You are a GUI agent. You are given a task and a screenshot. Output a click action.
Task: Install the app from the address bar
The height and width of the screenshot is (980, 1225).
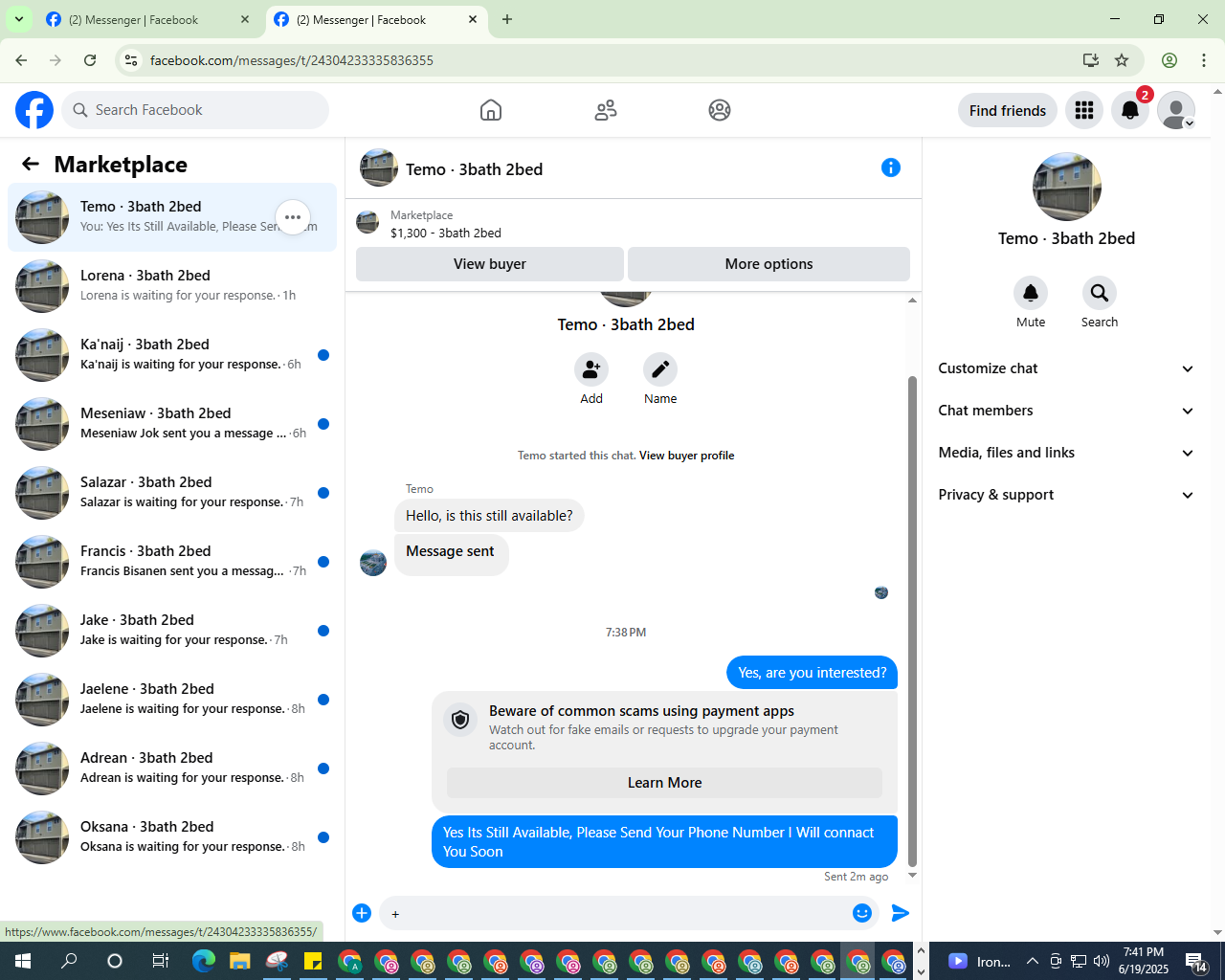1091,60
